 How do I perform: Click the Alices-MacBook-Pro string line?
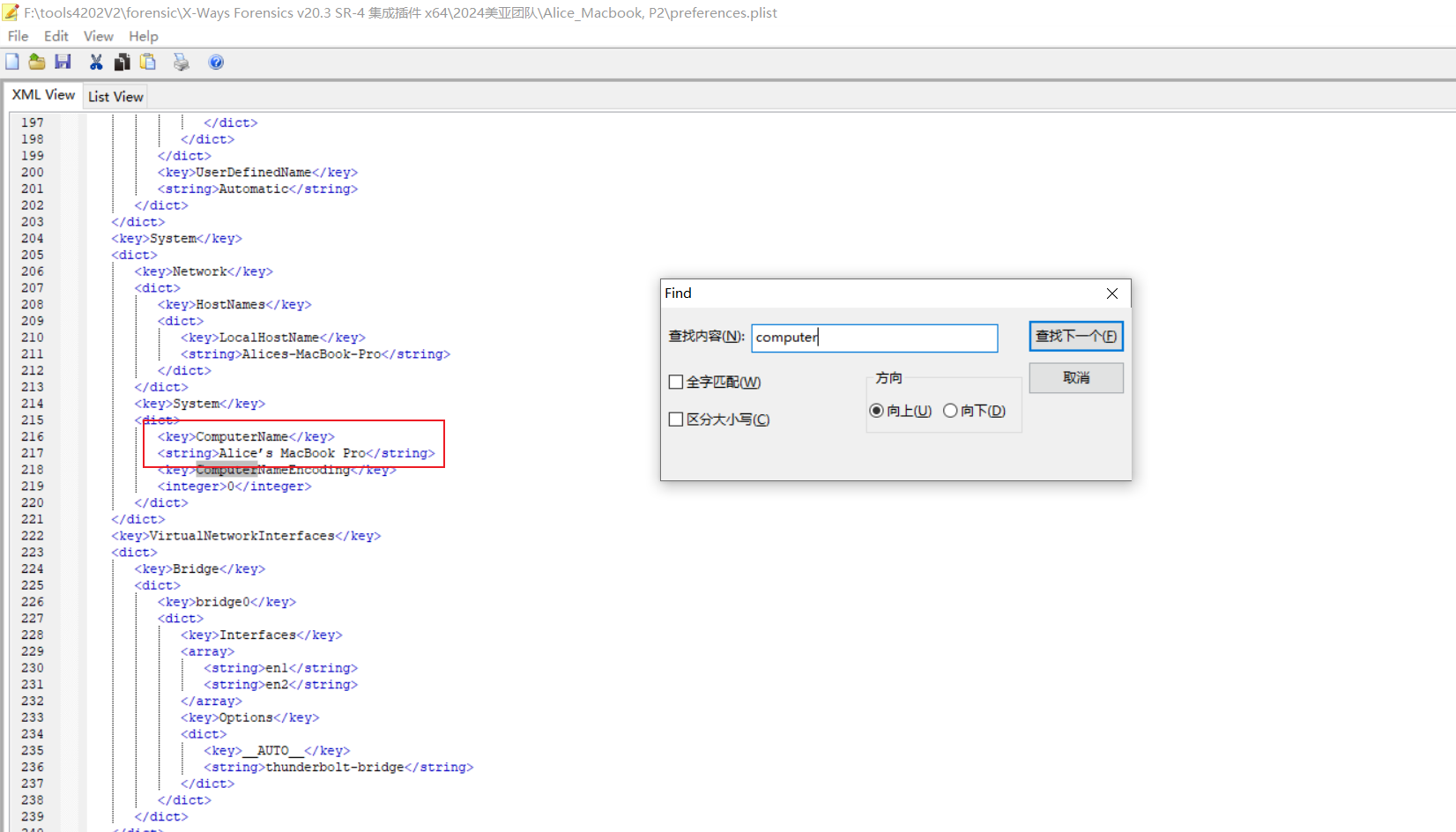(x=316, y=354)
